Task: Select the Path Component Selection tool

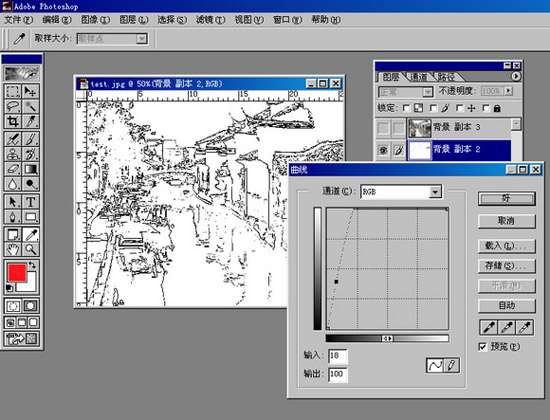Action: pos(13,202)
